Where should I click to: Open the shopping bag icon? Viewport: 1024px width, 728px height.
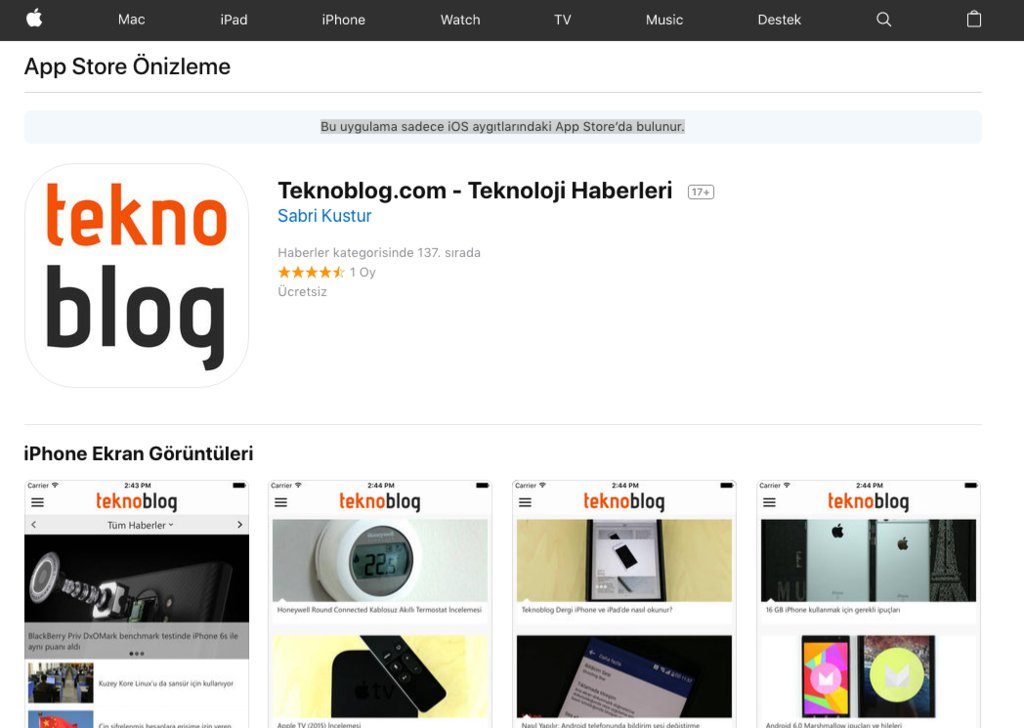click(974, 19)
